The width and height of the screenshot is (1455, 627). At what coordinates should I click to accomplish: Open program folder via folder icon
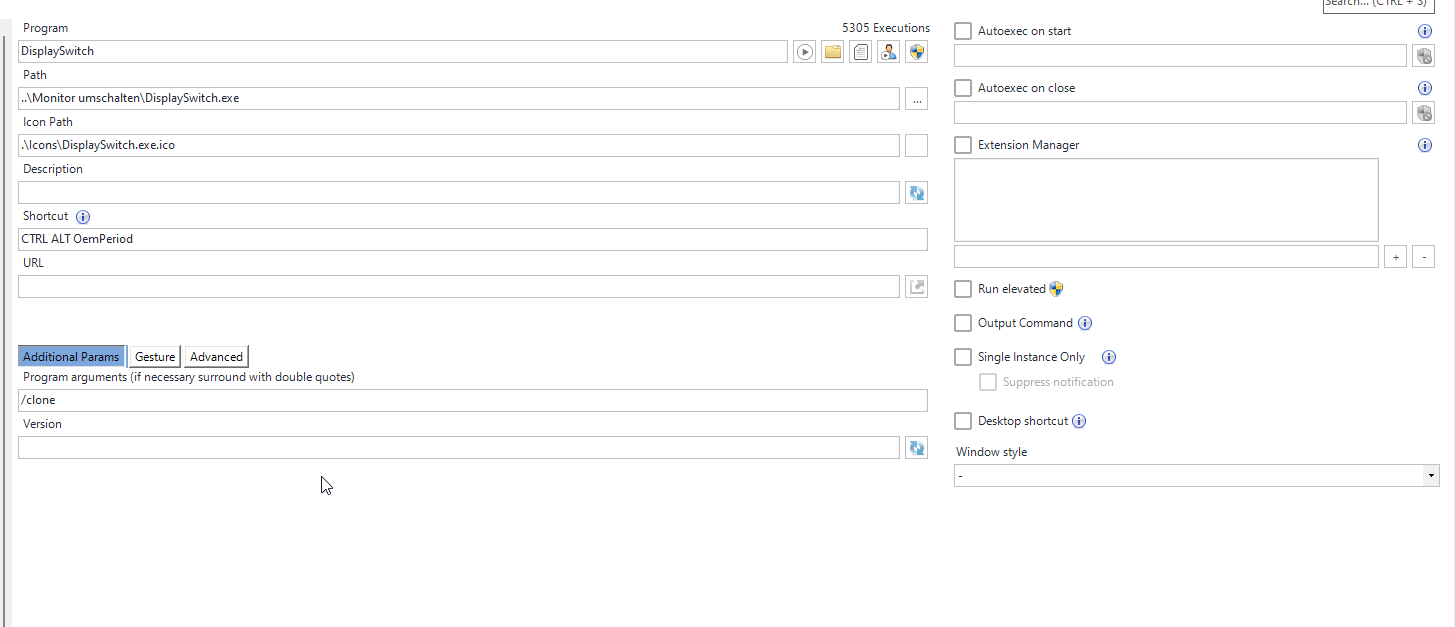(833, 52)
